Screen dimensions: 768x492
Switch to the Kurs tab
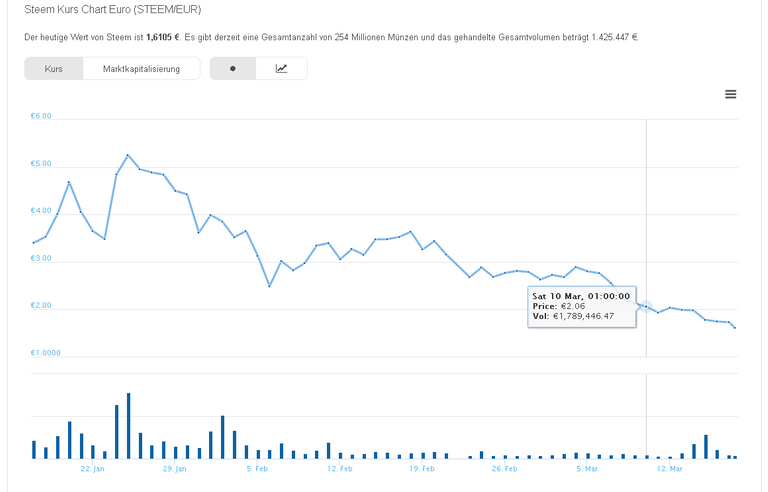tap(54, 69)
